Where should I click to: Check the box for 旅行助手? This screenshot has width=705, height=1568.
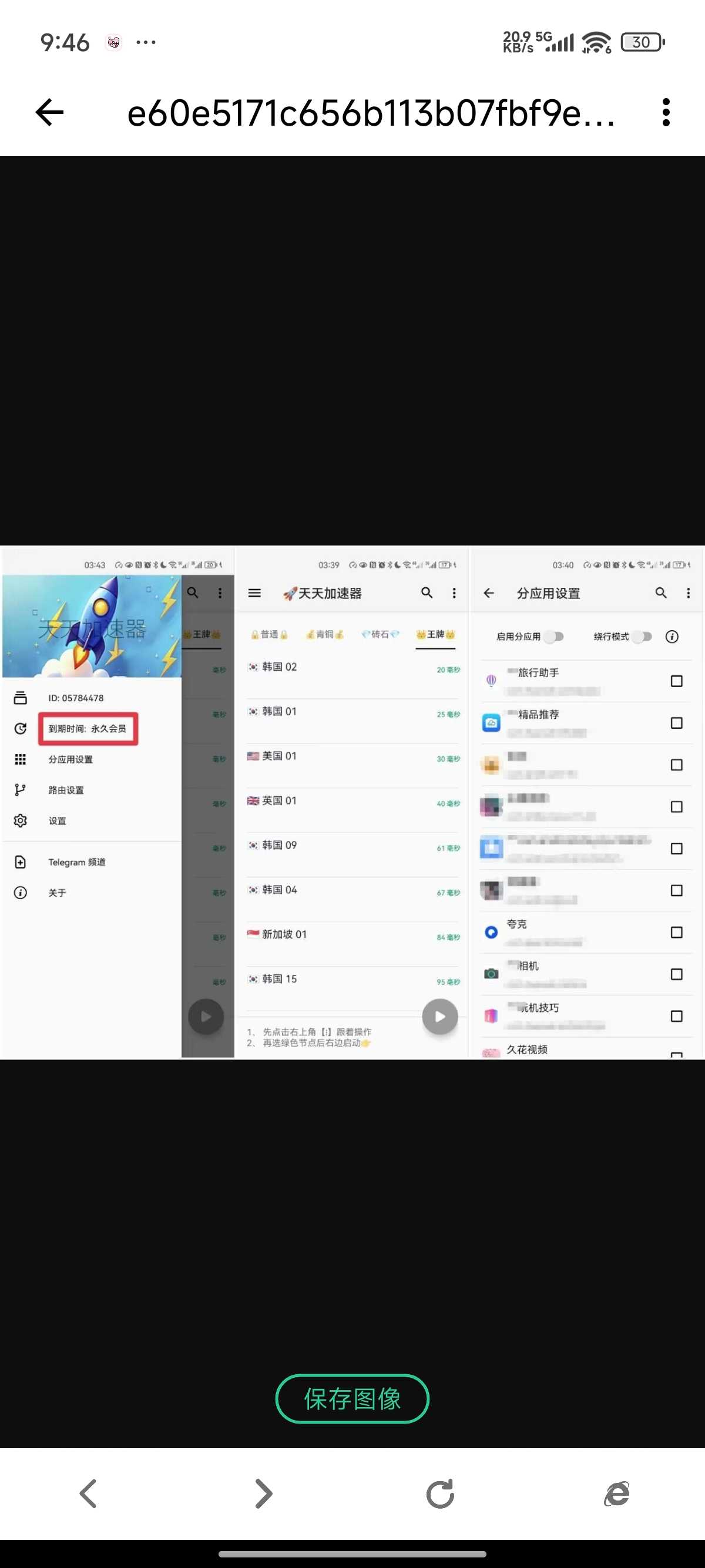[676, 681]
